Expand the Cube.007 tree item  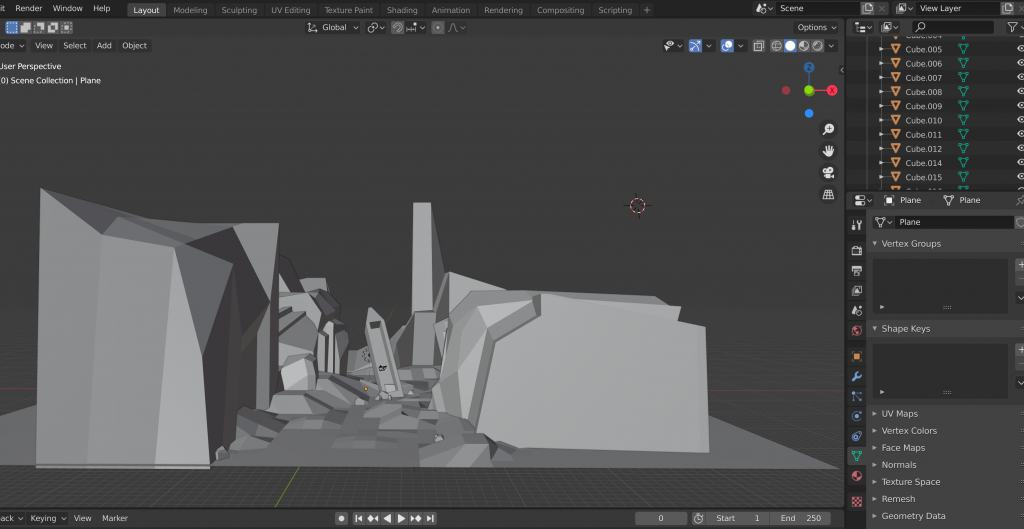click(881, 78)
